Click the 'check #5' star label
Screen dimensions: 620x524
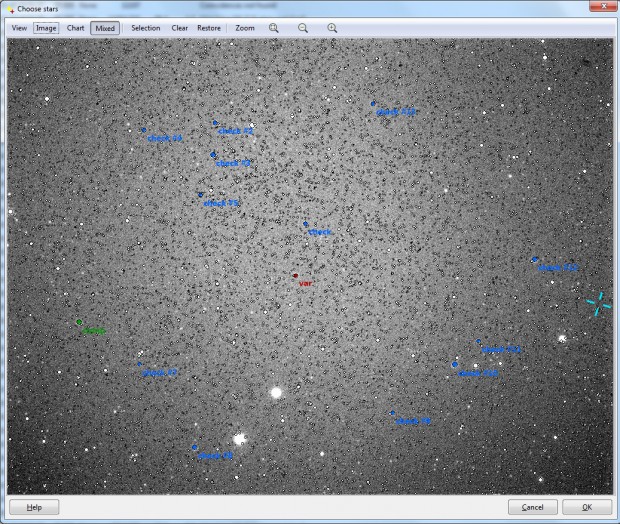tap(221, 203)
